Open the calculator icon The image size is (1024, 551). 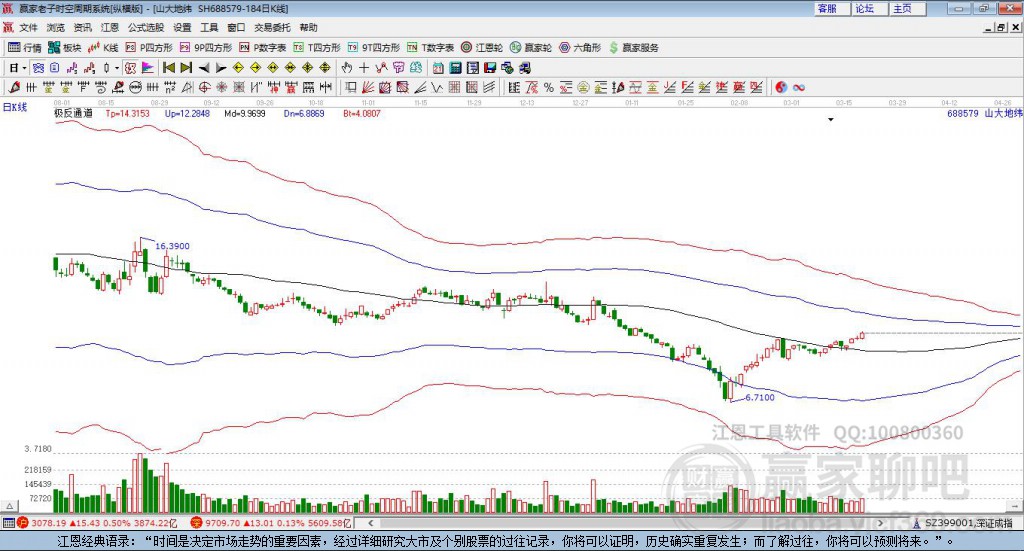(455, 68)
